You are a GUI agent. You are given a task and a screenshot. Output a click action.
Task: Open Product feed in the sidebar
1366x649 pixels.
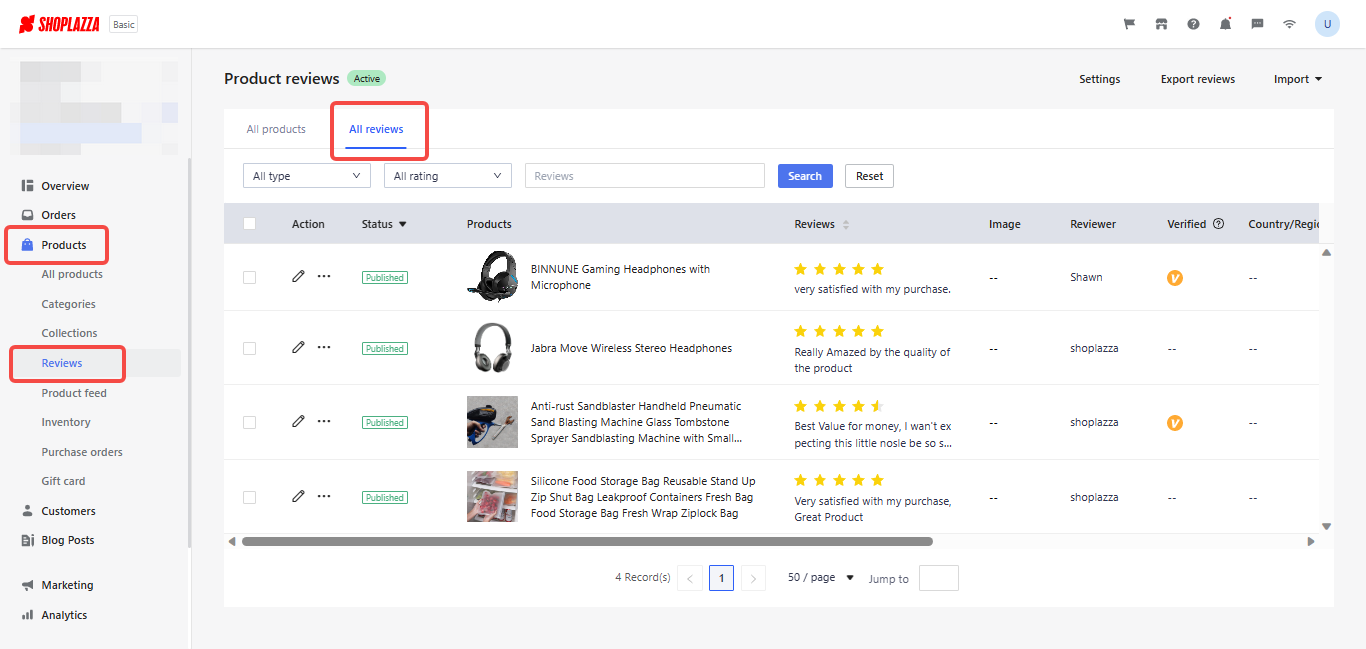(74, 393)
